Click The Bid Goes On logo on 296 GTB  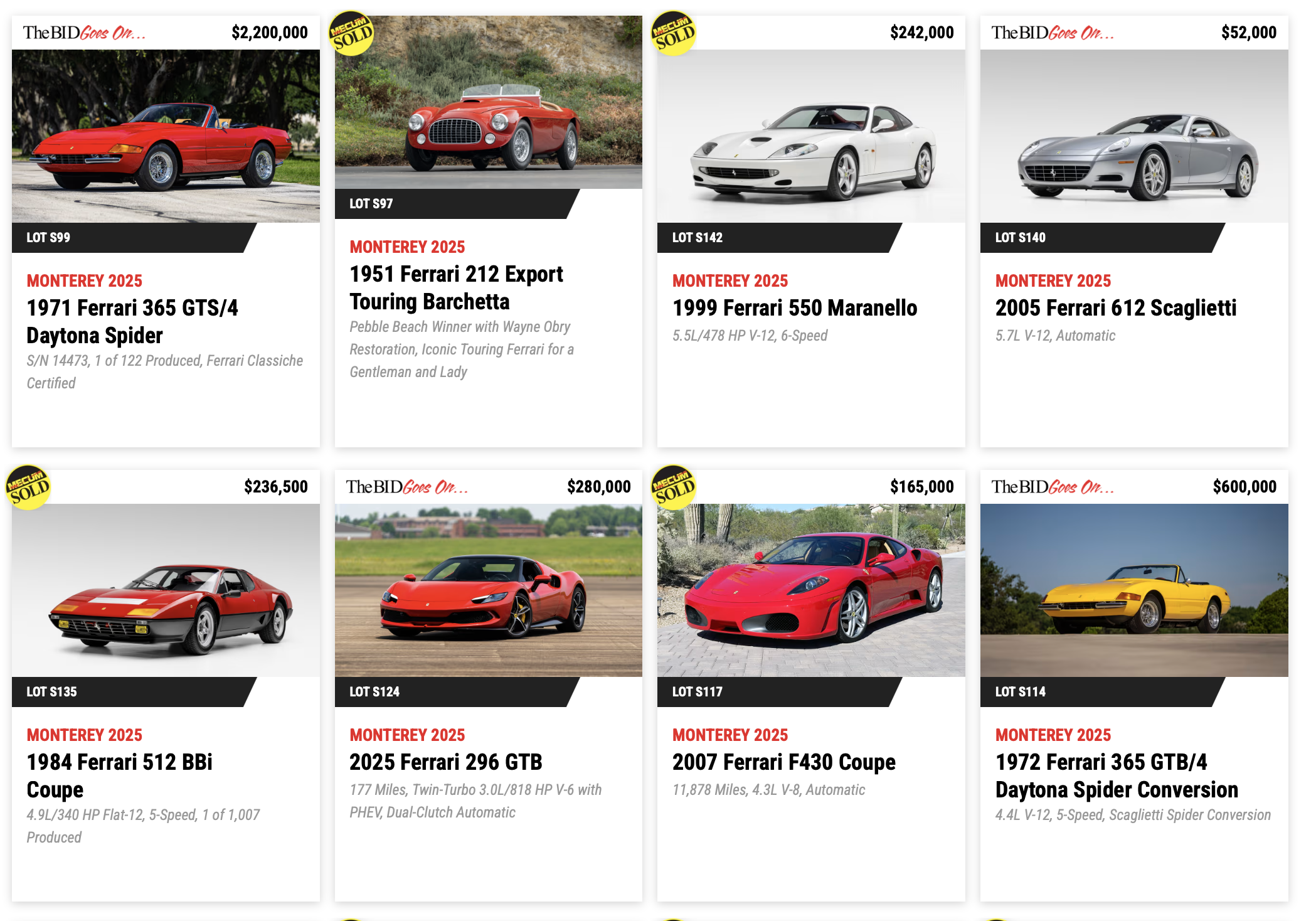pyautogui.click(x=407, y=487)
